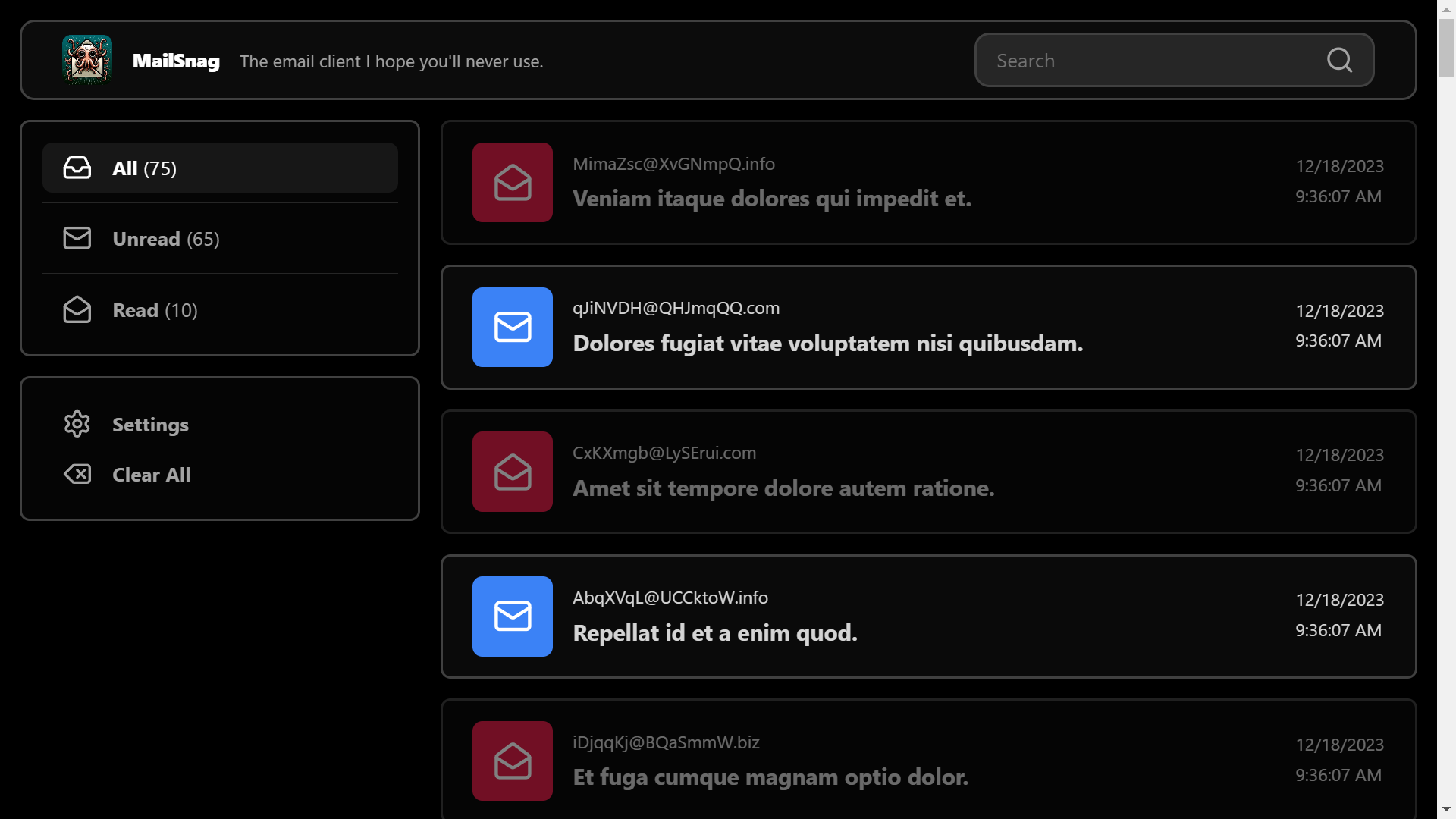Open email from MimaZsc@XvGNmpQ.info
The width and height of the screenshot is (1456, 819).
point(928,182)
